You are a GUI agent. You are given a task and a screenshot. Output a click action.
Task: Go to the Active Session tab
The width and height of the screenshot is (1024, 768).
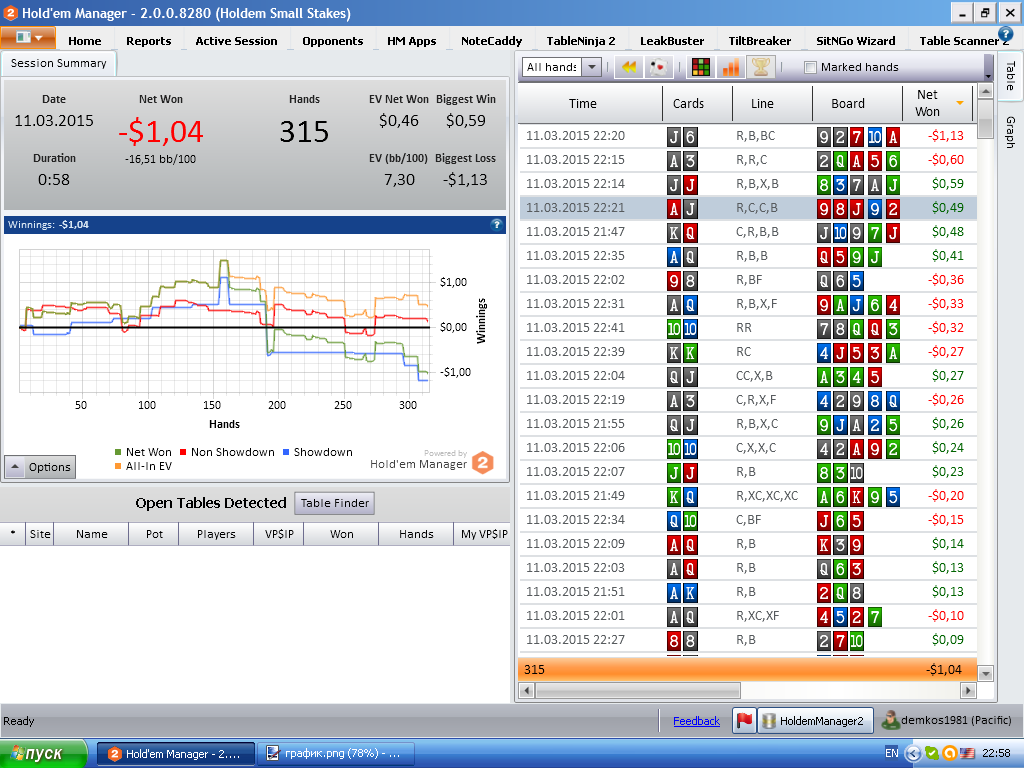point(236,40)
